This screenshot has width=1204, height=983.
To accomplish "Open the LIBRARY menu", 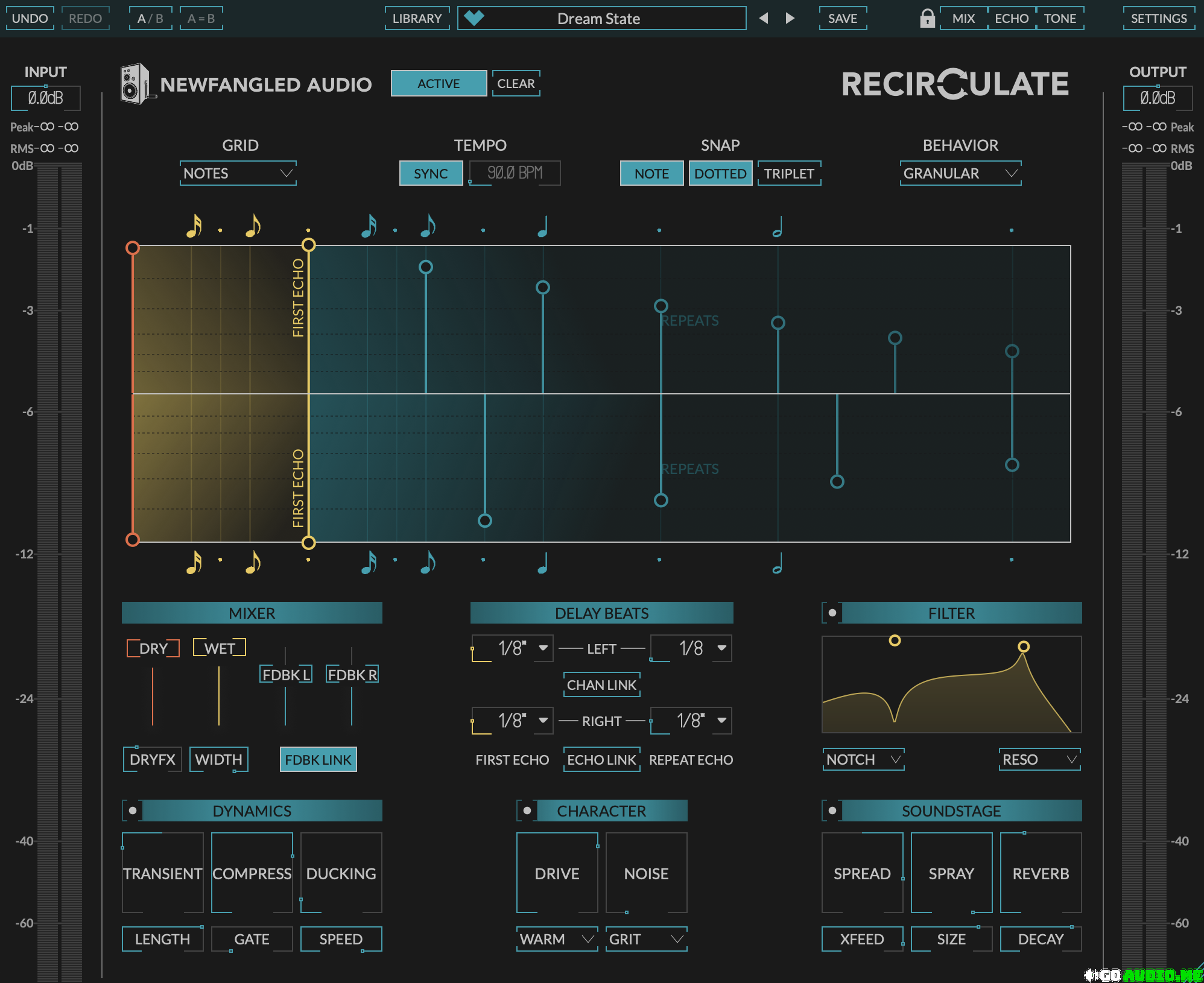I will tap(417, 18).
